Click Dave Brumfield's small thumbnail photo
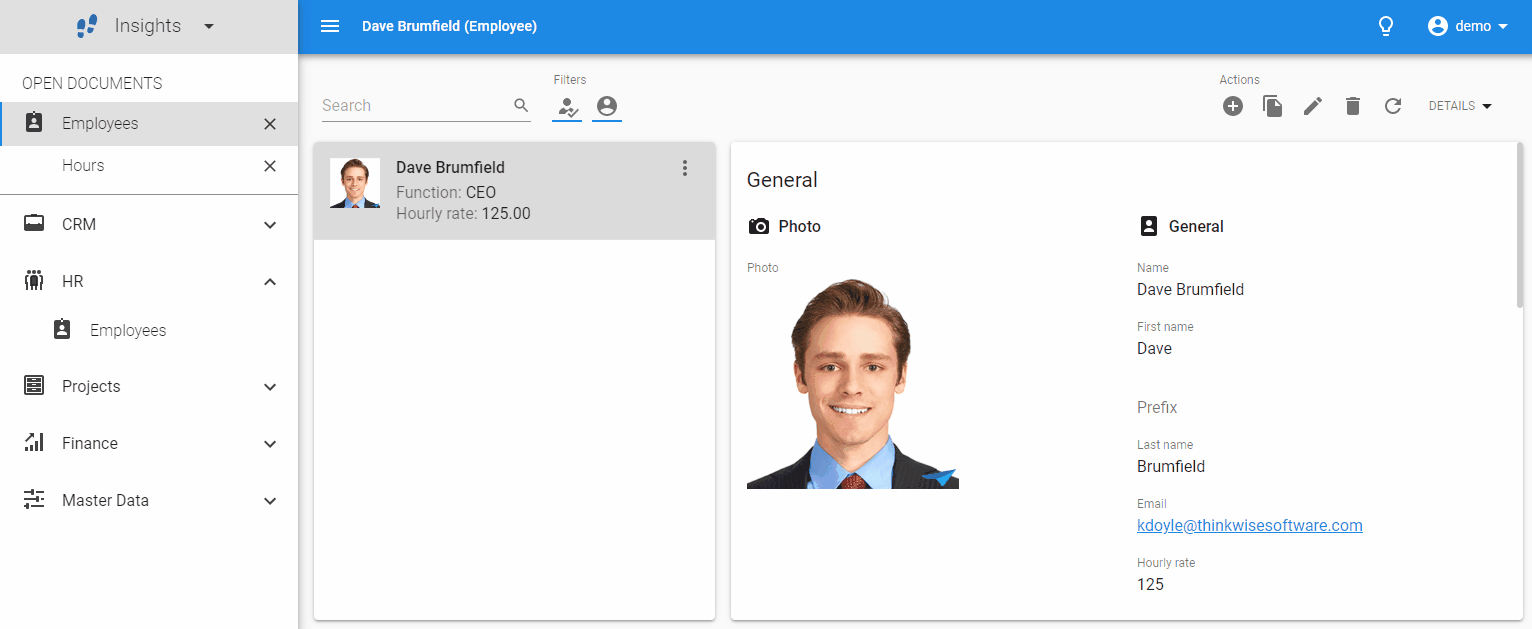Image resolution: width=1532 pixels, height=629 pixels. [x=355, y=183]
